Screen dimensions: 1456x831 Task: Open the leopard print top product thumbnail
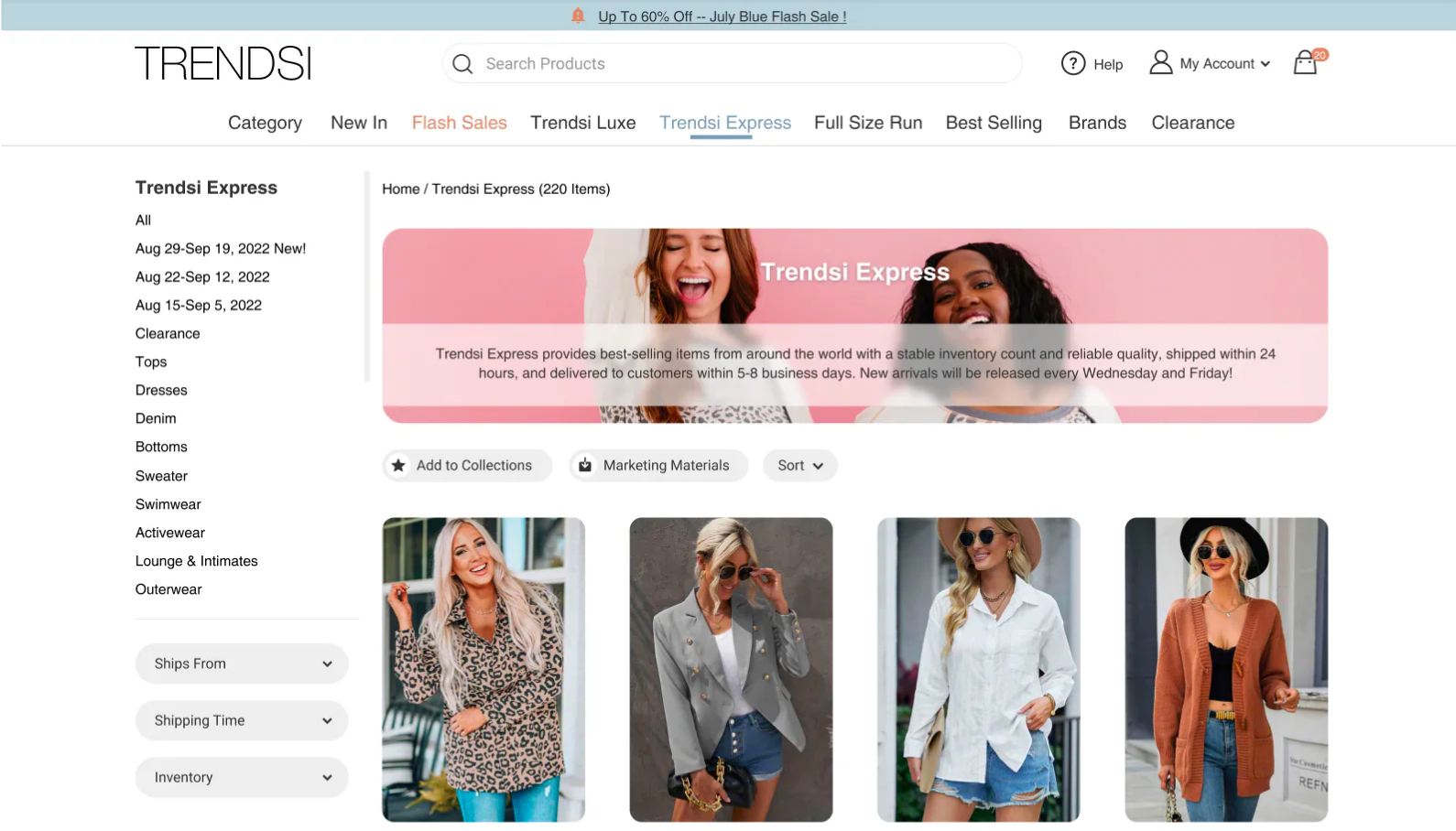[484, 669]
